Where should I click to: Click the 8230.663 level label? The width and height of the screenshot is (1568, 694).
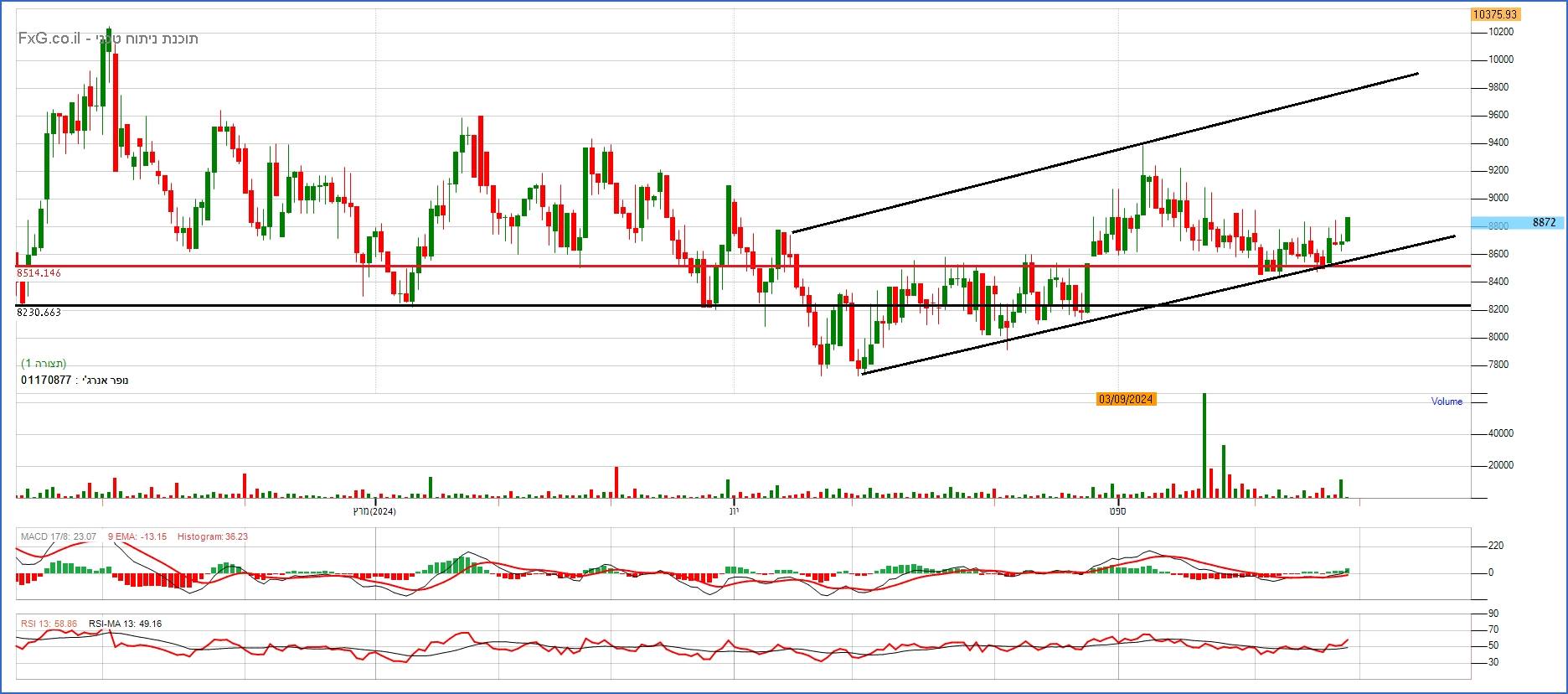coord(39,313)
